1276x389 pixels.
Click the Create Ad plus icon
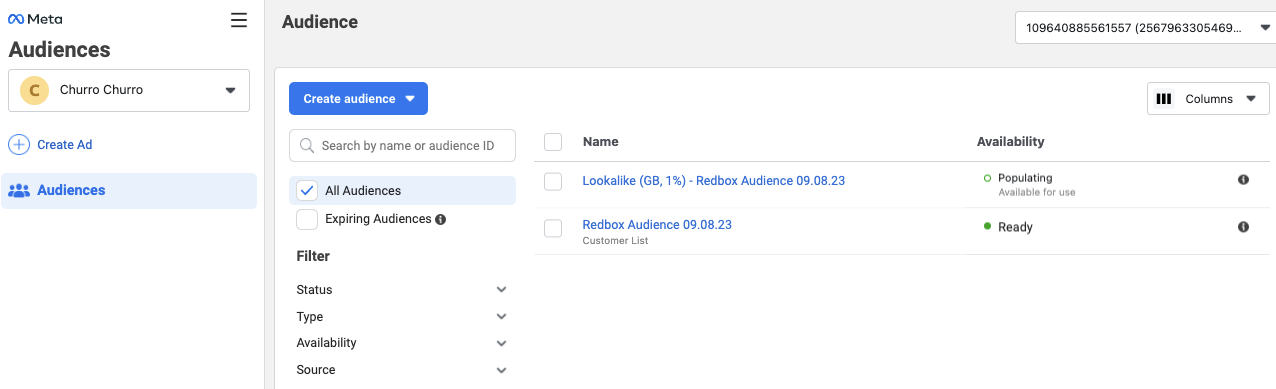point(19,145)
